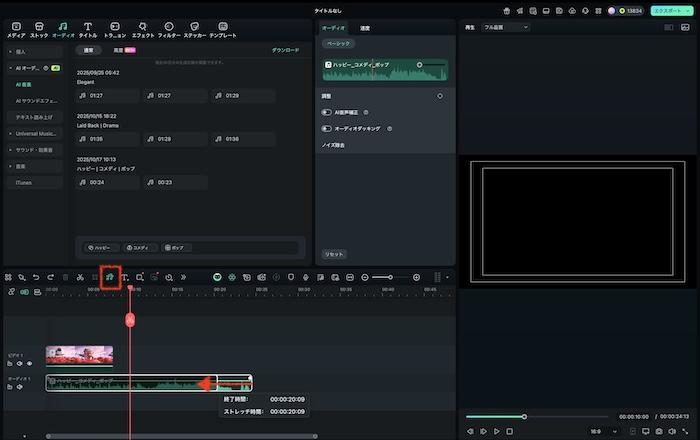The width and height of the screenshot is (700, 440).
Task: Click the リセット (Reset) button
Action: point(333,255)
